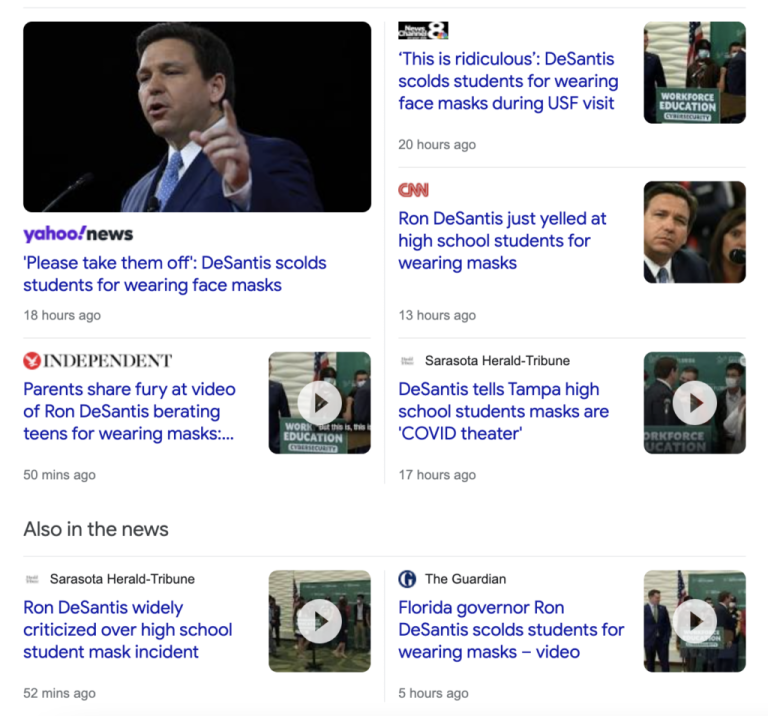Play The Guardian's DeSantis video
Viewport: 768px width, 716px height.
[694, 621]
